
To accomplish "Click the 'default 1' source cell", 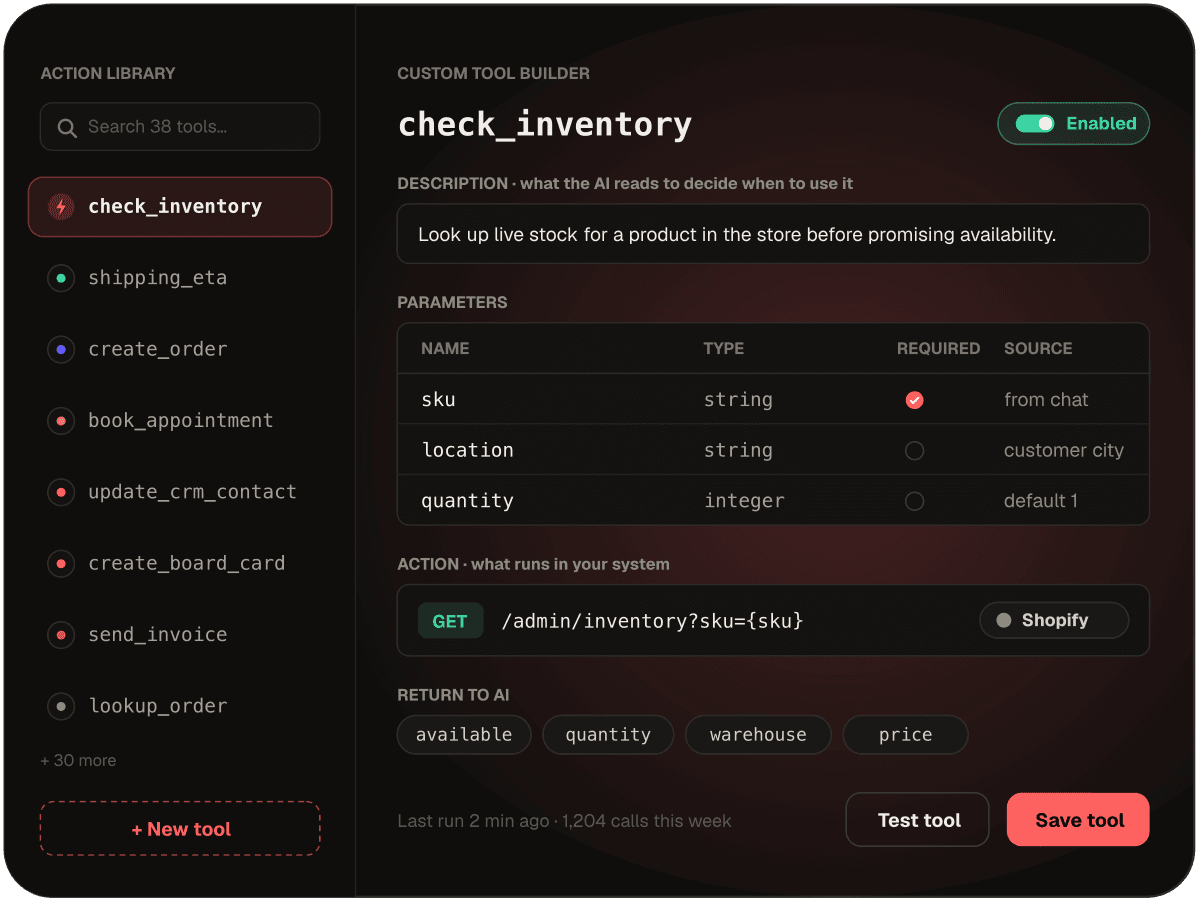I will click(x=1041, y=502).
